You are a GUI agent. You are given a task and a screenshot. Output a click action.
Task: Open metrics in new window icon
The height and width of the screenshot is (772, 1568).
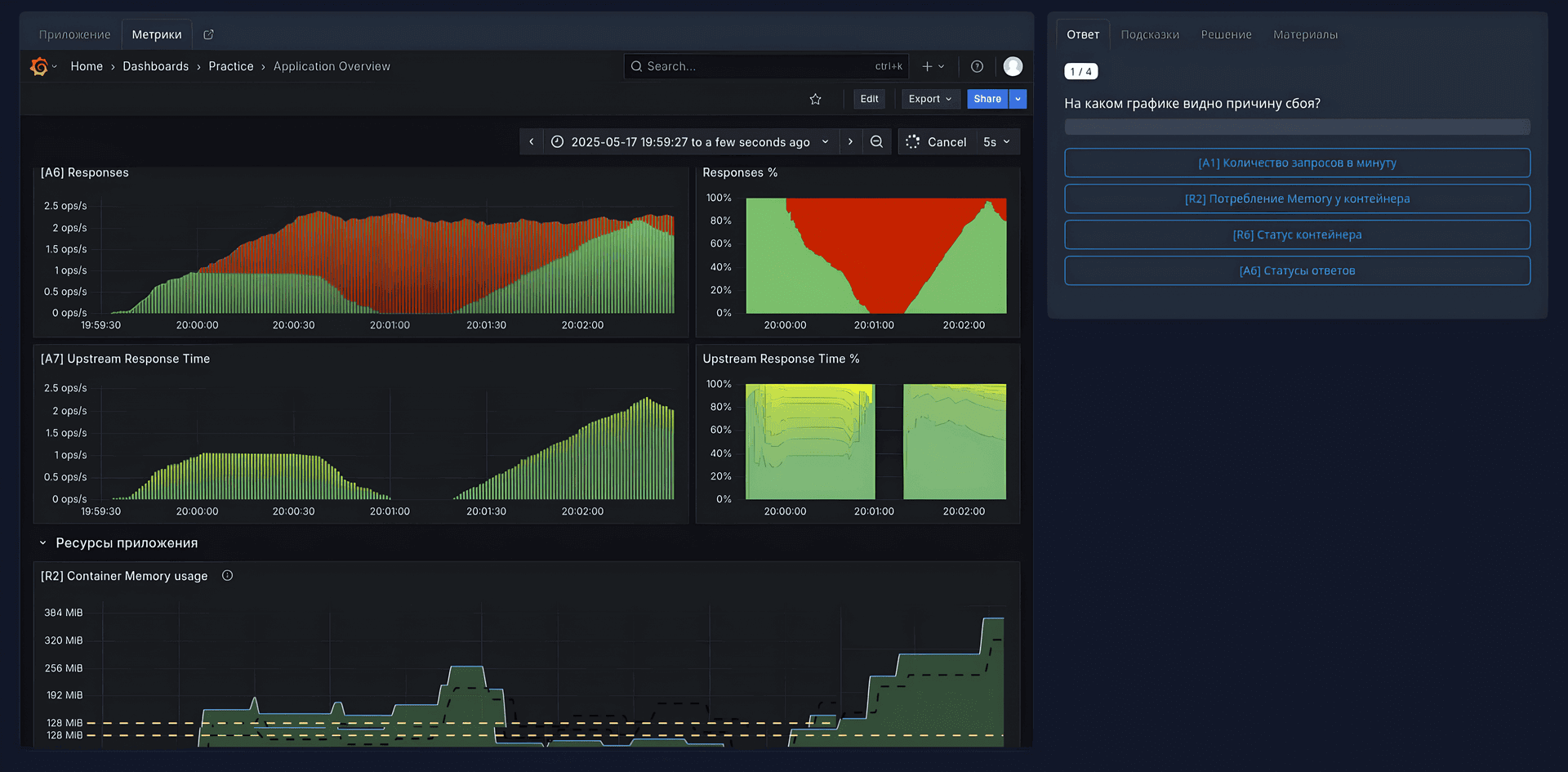tap(208, 34)
